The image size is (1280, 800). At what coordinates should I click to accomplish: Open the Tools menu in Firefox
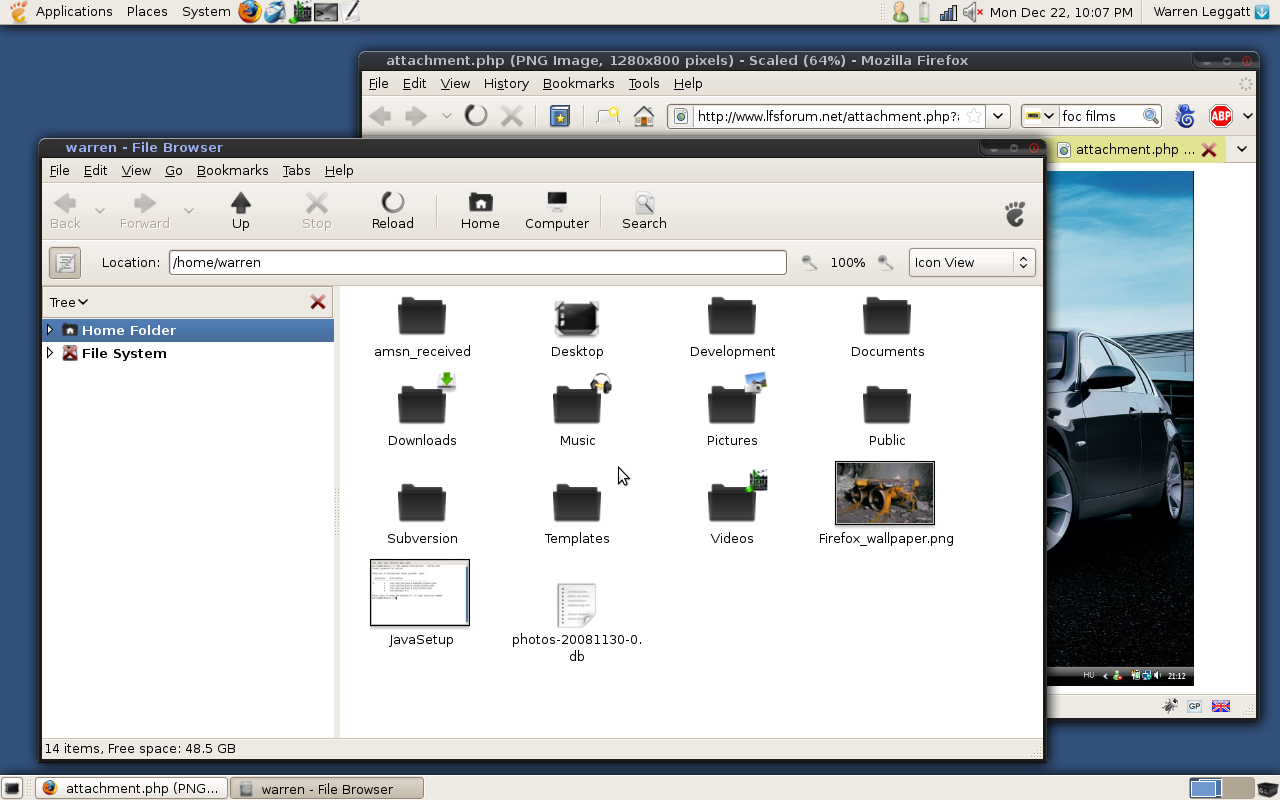click(x=644, y=84)
